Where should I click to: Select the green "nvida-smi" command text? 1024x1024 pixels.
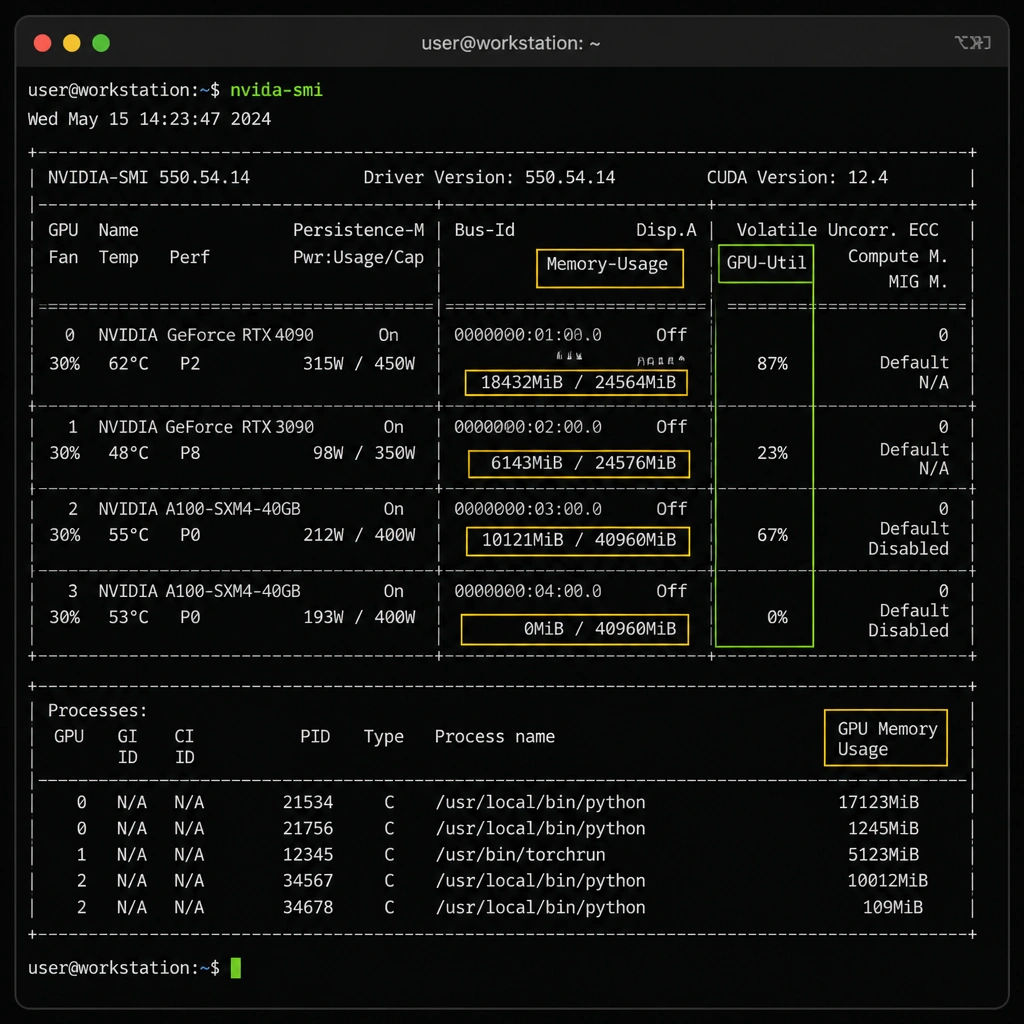pos(276,89)
